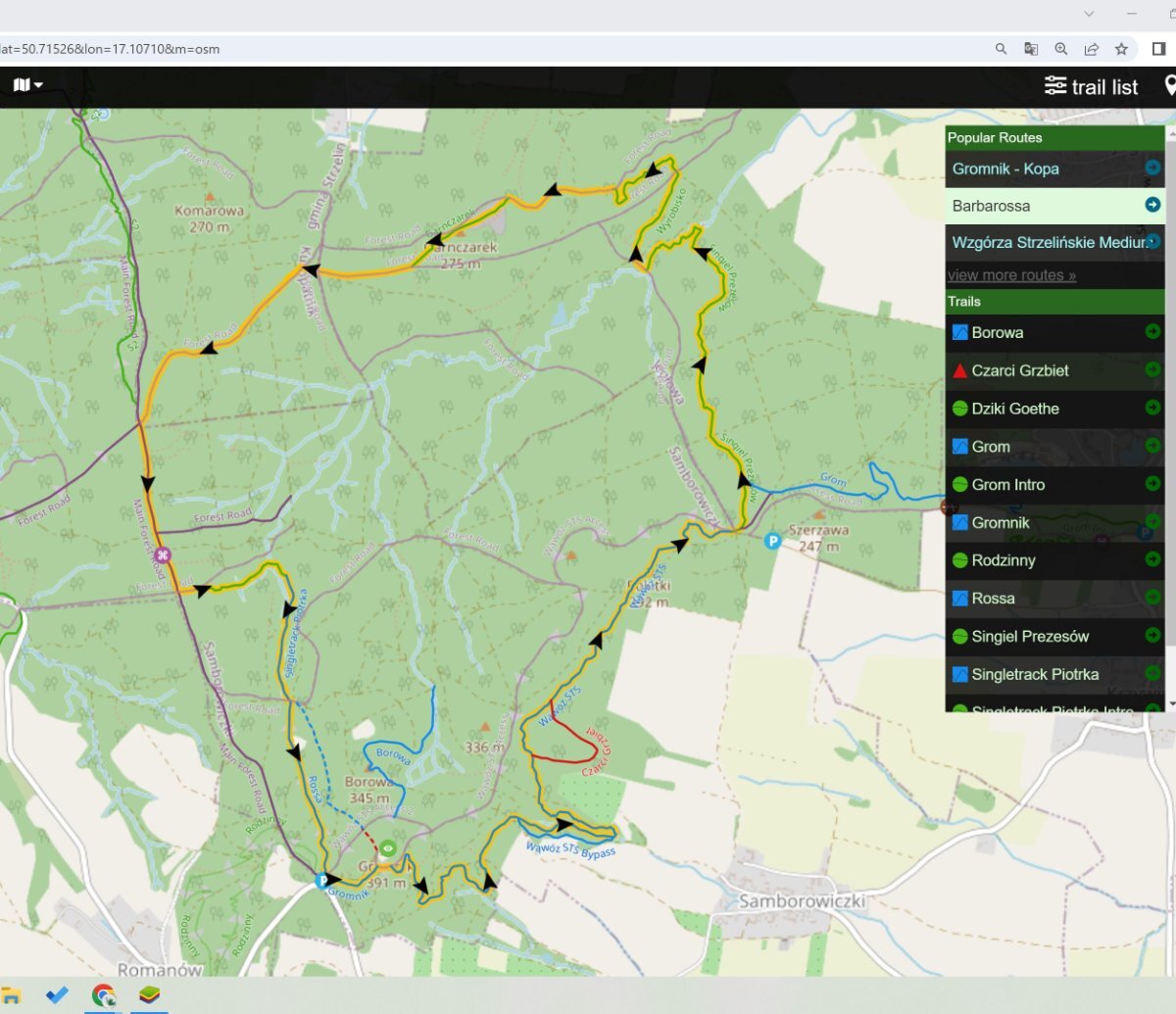The width and height of the screenshot is (1176, 1014).
Task: Click the view more routes link
Action: [1011, 275]
